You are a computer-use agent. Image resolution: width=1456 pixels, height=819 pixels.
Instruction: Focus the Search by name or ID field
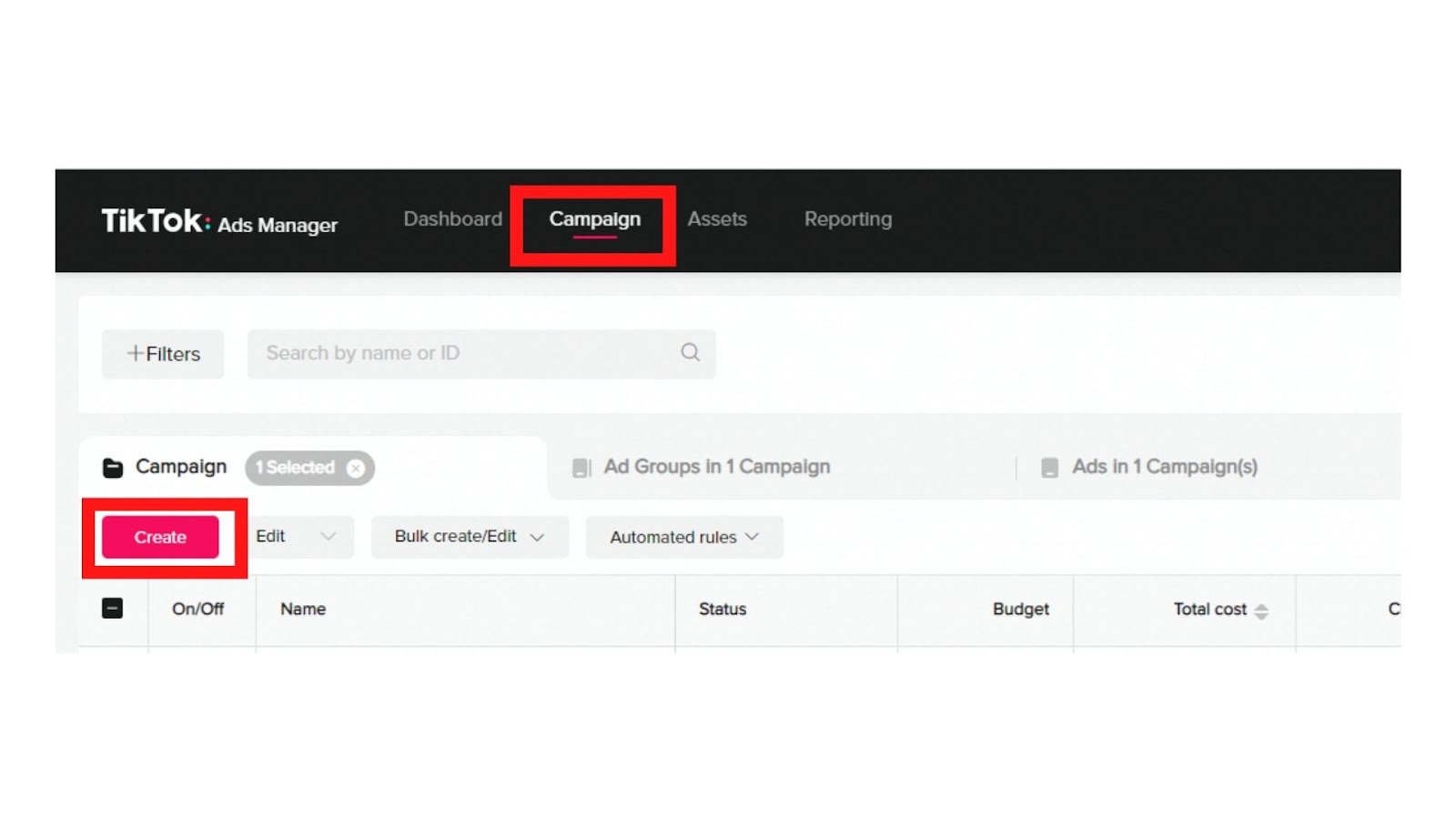click(x=481, y=354)
